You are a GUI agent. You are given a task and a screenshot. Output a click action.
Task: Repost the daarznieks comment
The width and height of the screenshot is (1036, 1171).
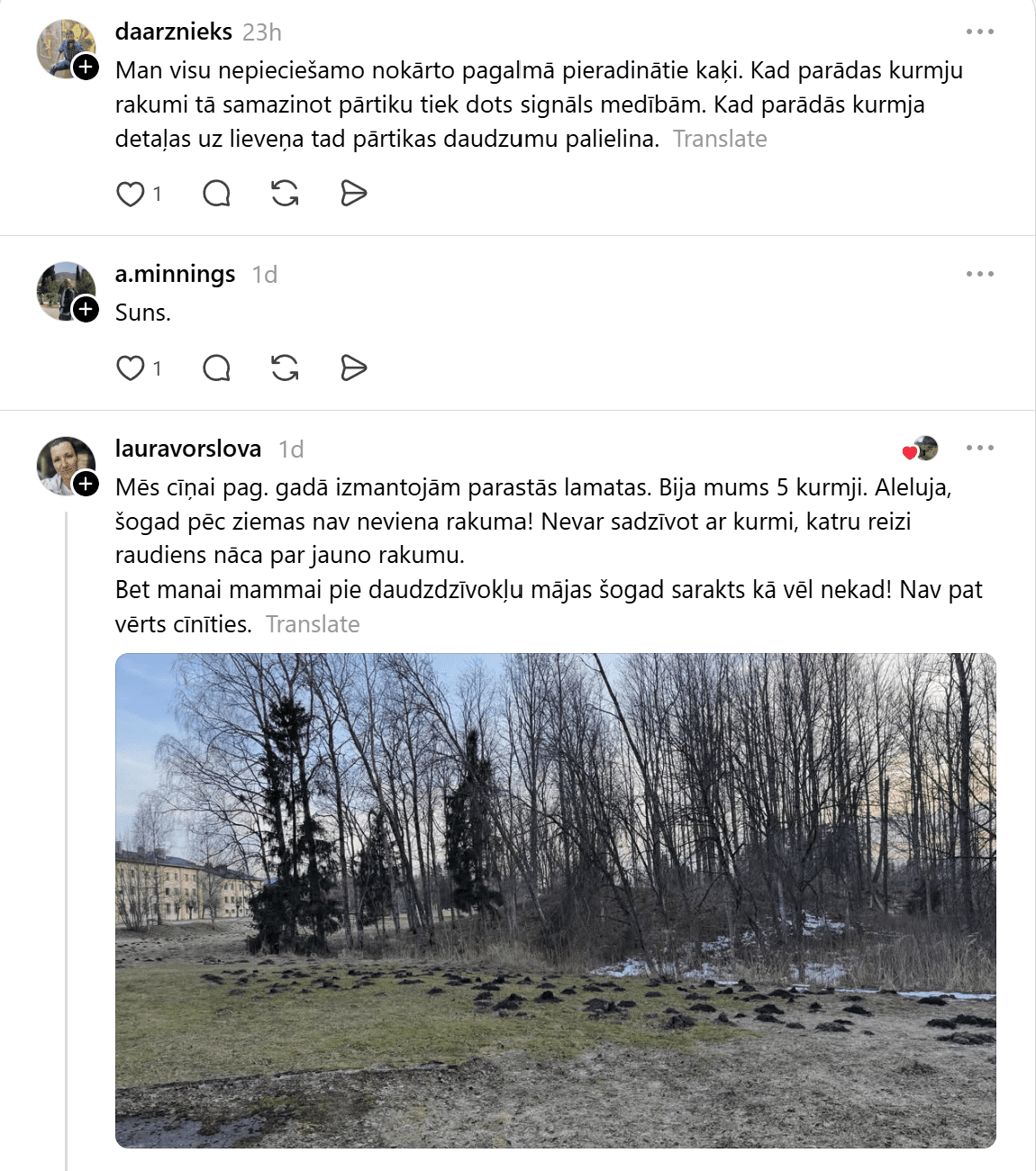pos(285,194)
